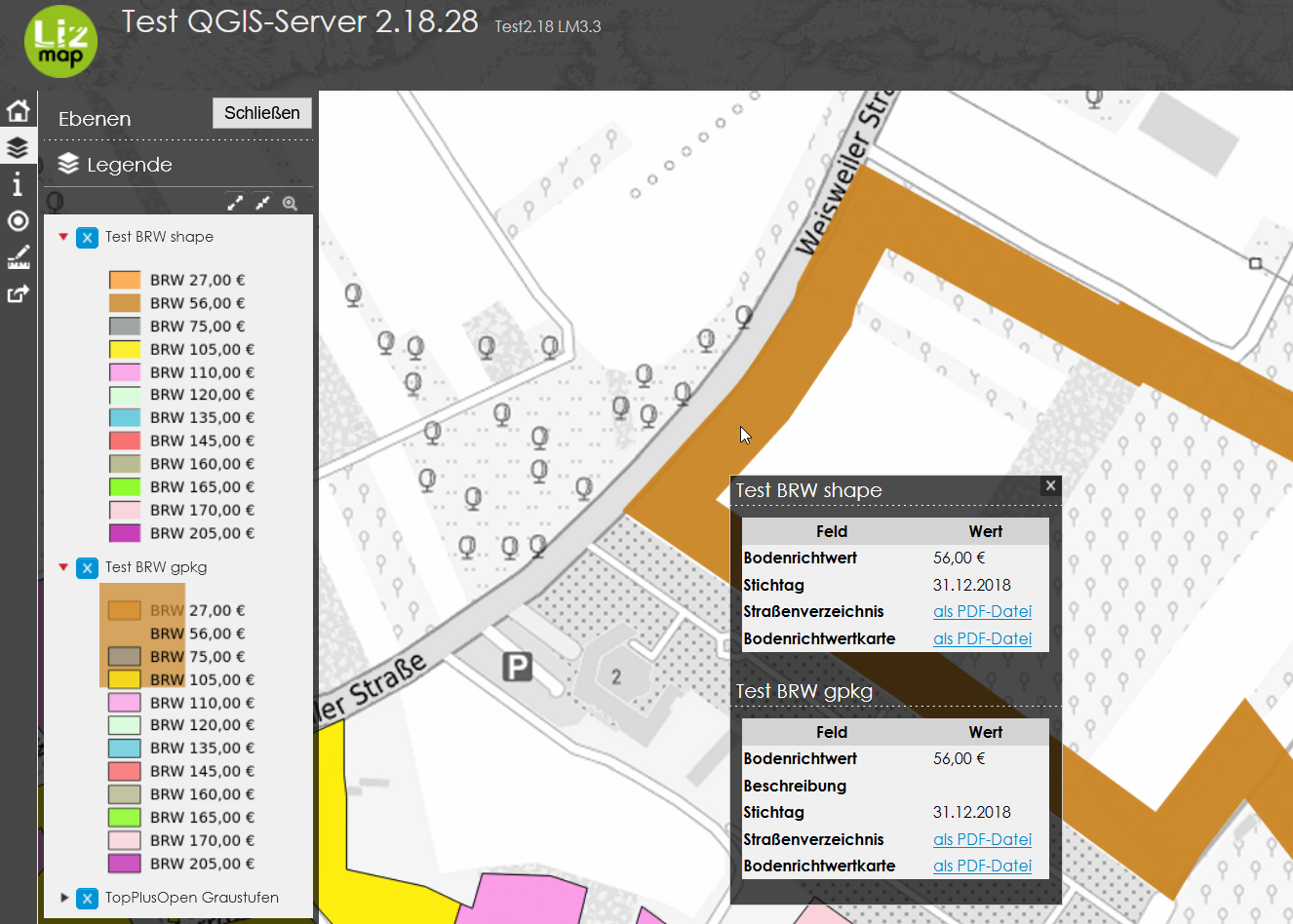
Task: Collapse the Test BRW gpkg legend entries
Action: pos(62,566)
